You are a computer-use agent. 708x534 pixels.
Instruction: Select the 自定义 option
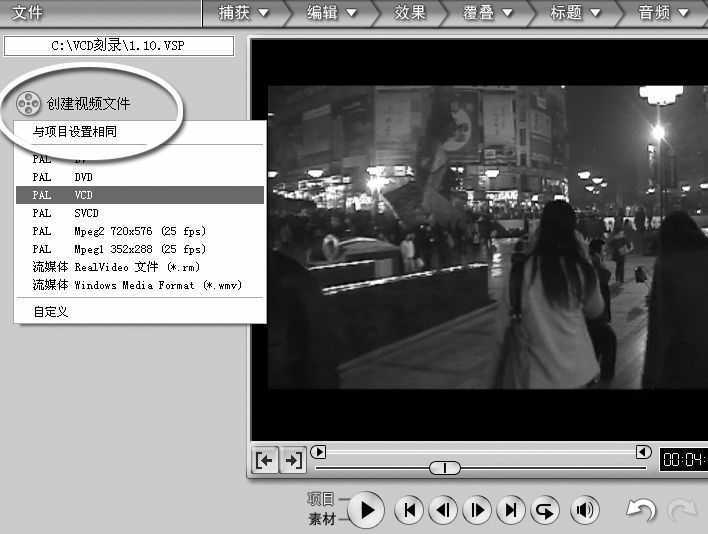(51, 312)
